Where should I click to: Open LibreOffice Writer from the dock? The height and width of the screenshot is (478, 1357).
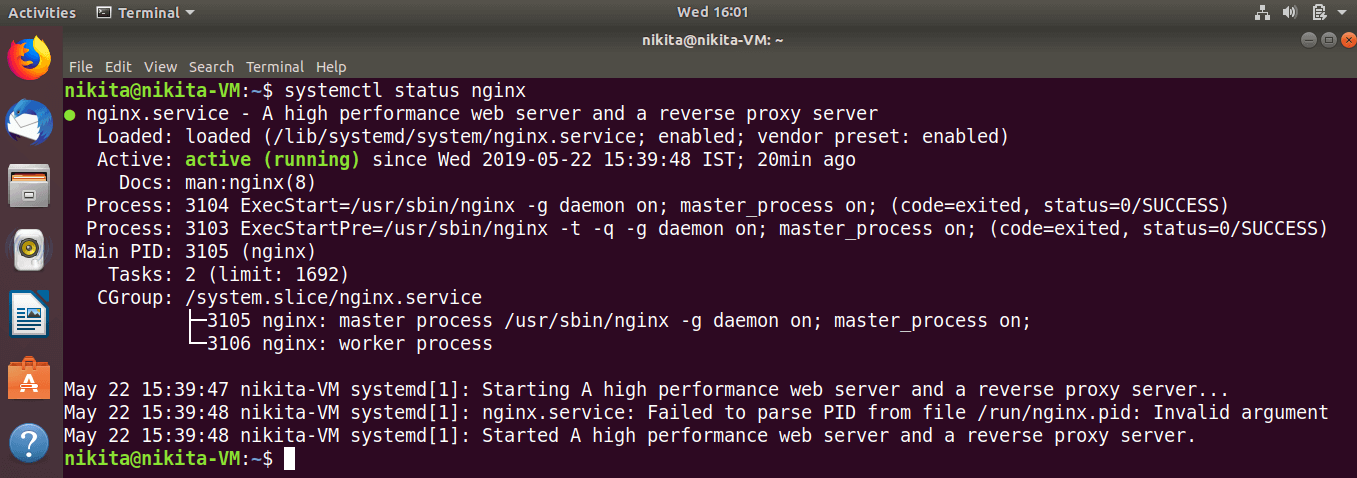click(29, 315)
